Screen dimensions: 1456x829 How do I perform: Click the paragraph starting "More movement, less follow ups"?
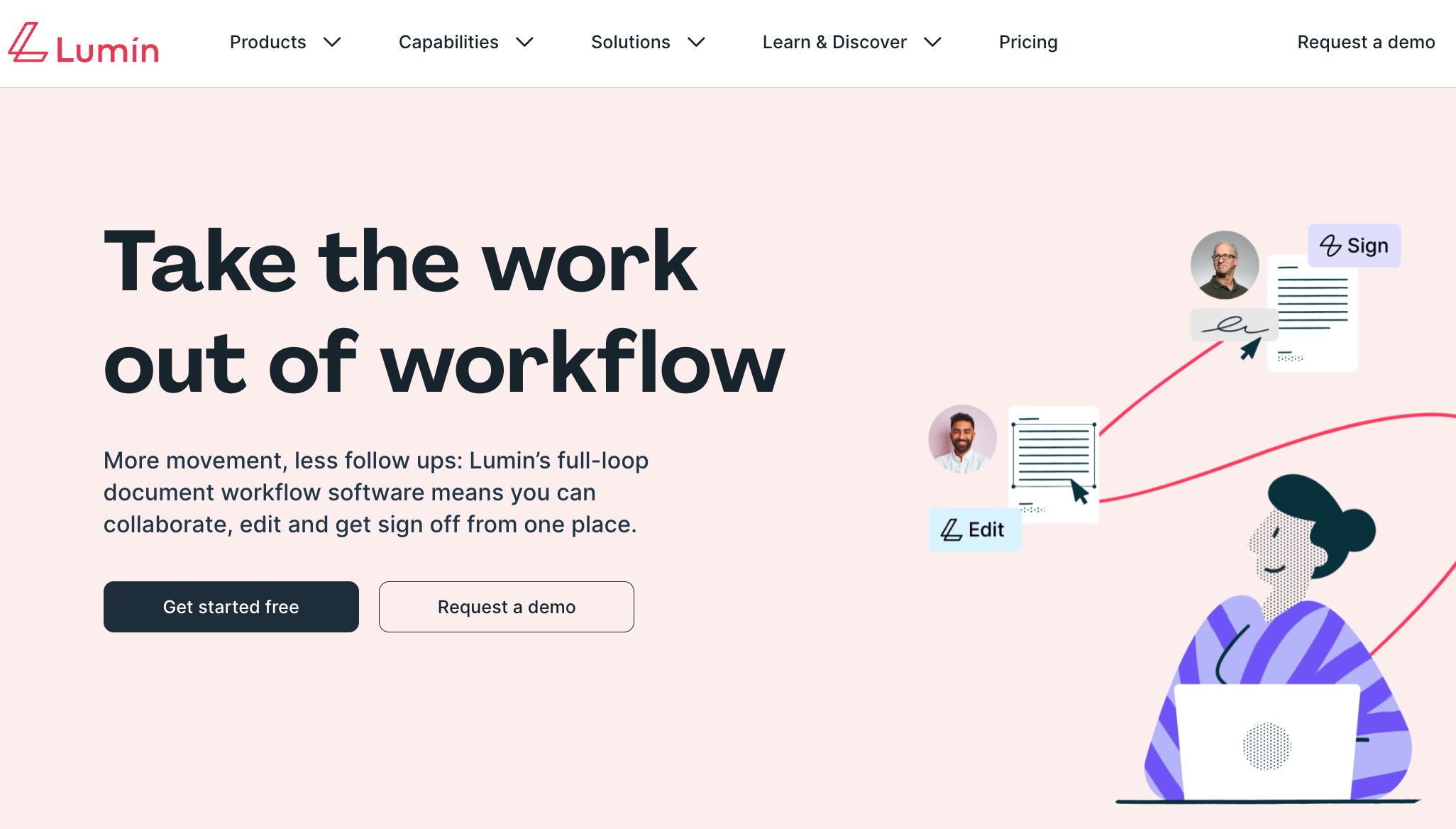376,493
